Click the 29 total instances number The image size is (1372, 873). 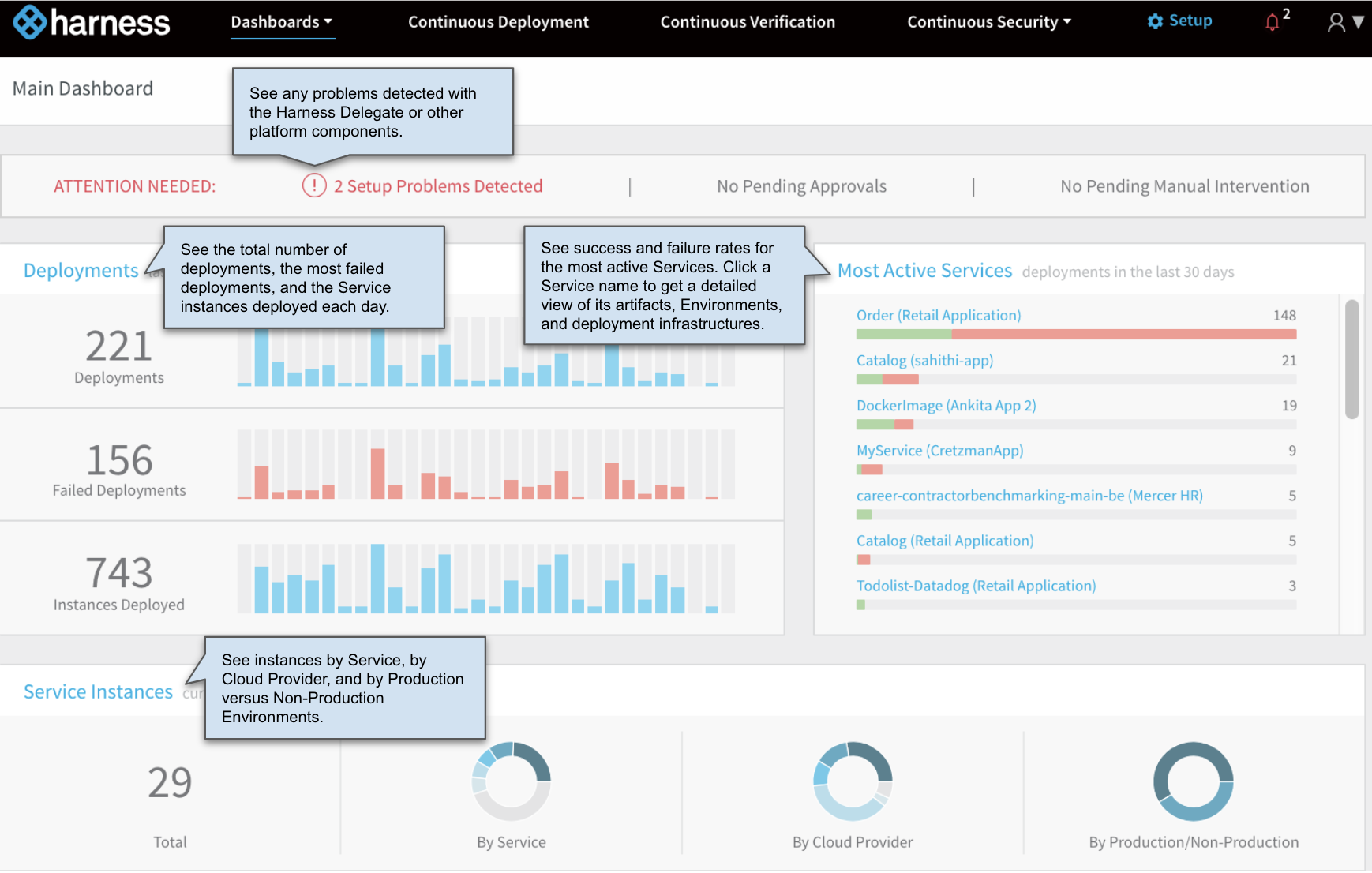pos(170,782)
